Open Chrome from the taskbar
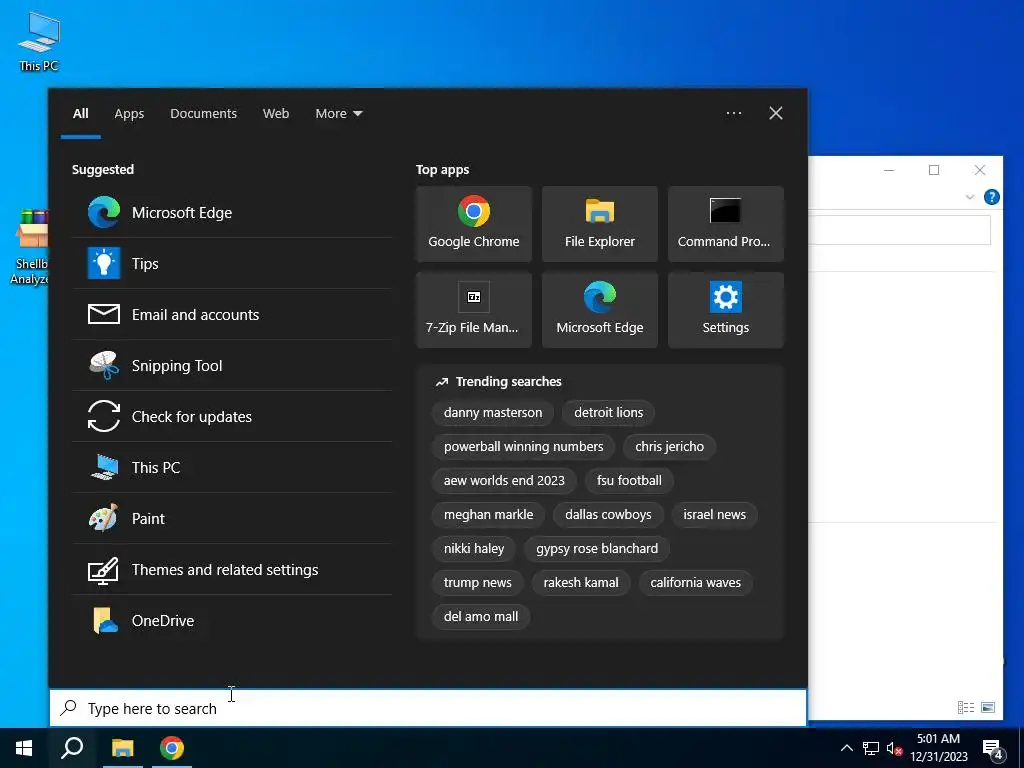 point(172,748)
